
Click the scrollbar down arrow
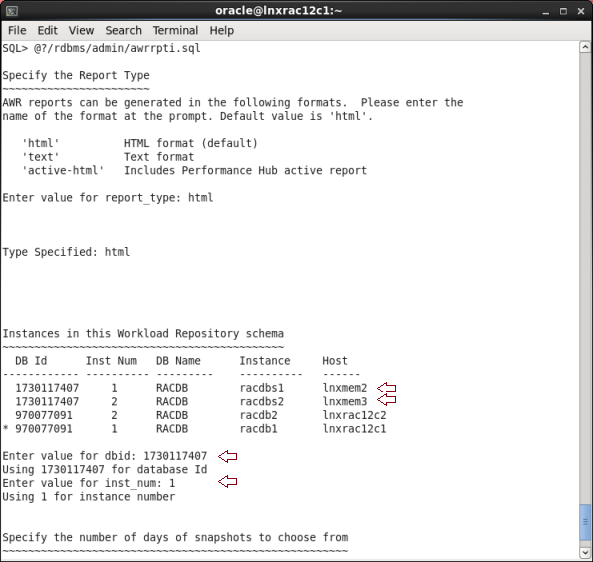click(585, 553)
